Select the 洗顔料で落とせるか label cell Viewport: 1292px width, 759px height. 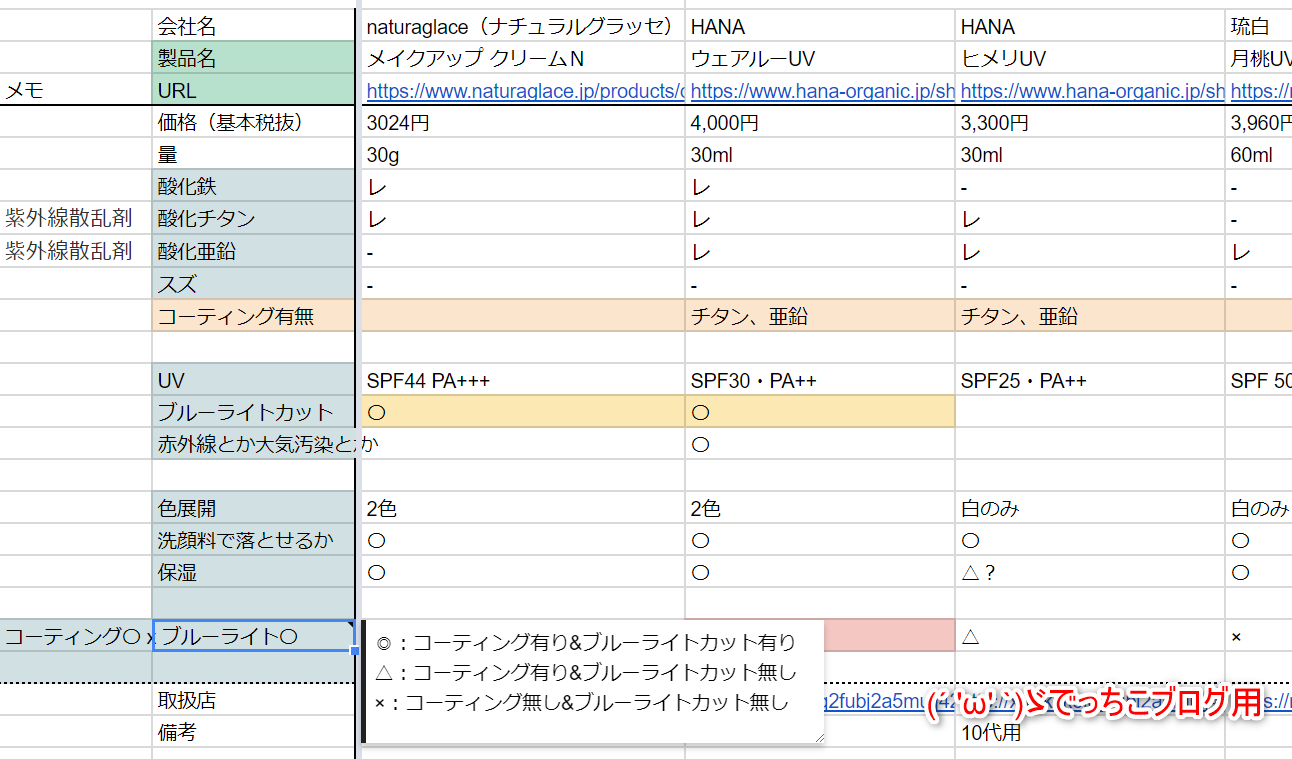pyautogui.click(x=253, y=540)
